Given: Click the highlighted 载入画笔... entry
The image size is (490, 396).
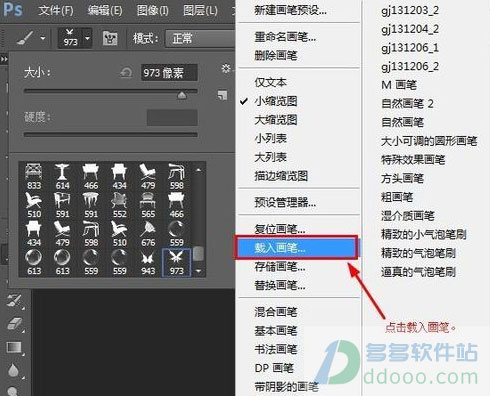Looking at the screenshot, I should 296,248.
